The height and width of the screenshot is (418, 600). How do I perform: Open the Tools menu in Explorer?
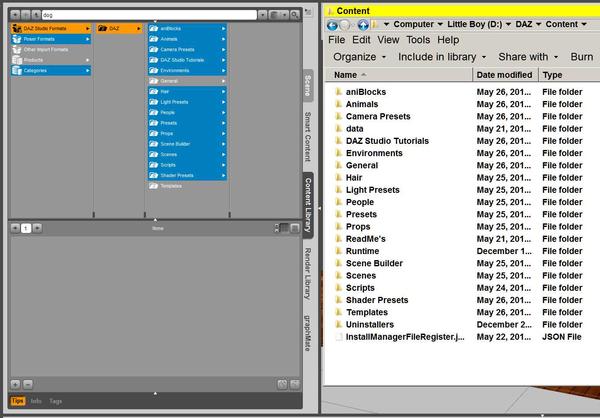pyautogui.click(x=418, y=40)
